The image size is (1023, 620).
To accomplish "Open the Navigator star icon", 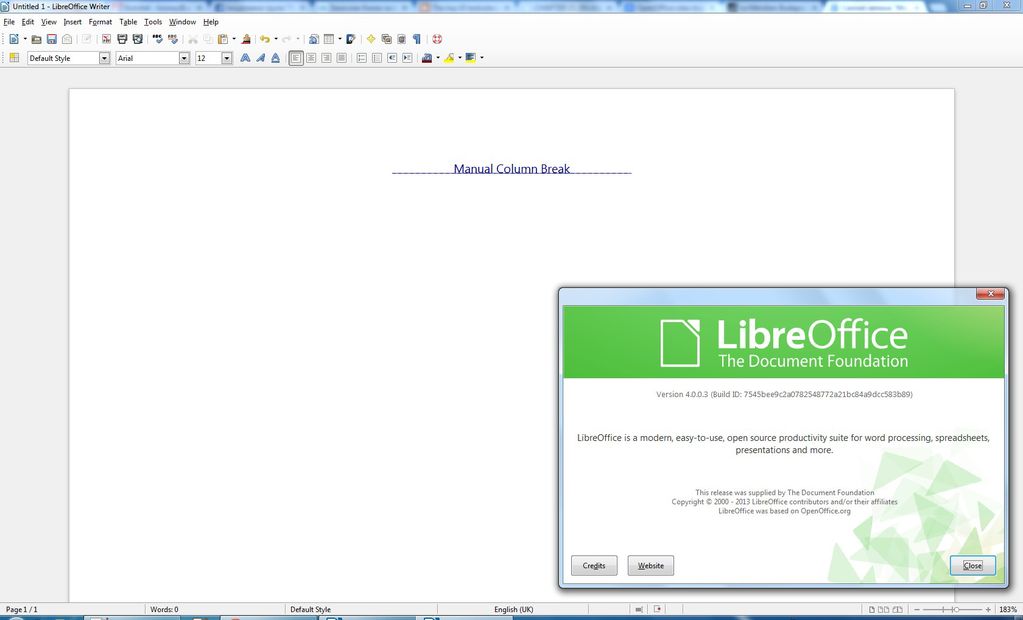I will click(371, 39).
